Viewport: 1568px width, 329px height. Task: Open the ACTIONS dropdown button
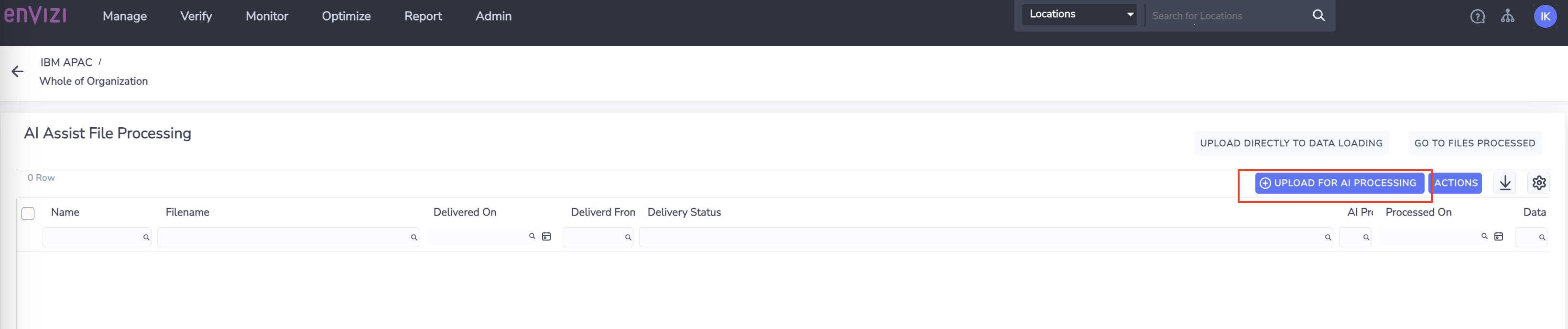coord(1455,183)
